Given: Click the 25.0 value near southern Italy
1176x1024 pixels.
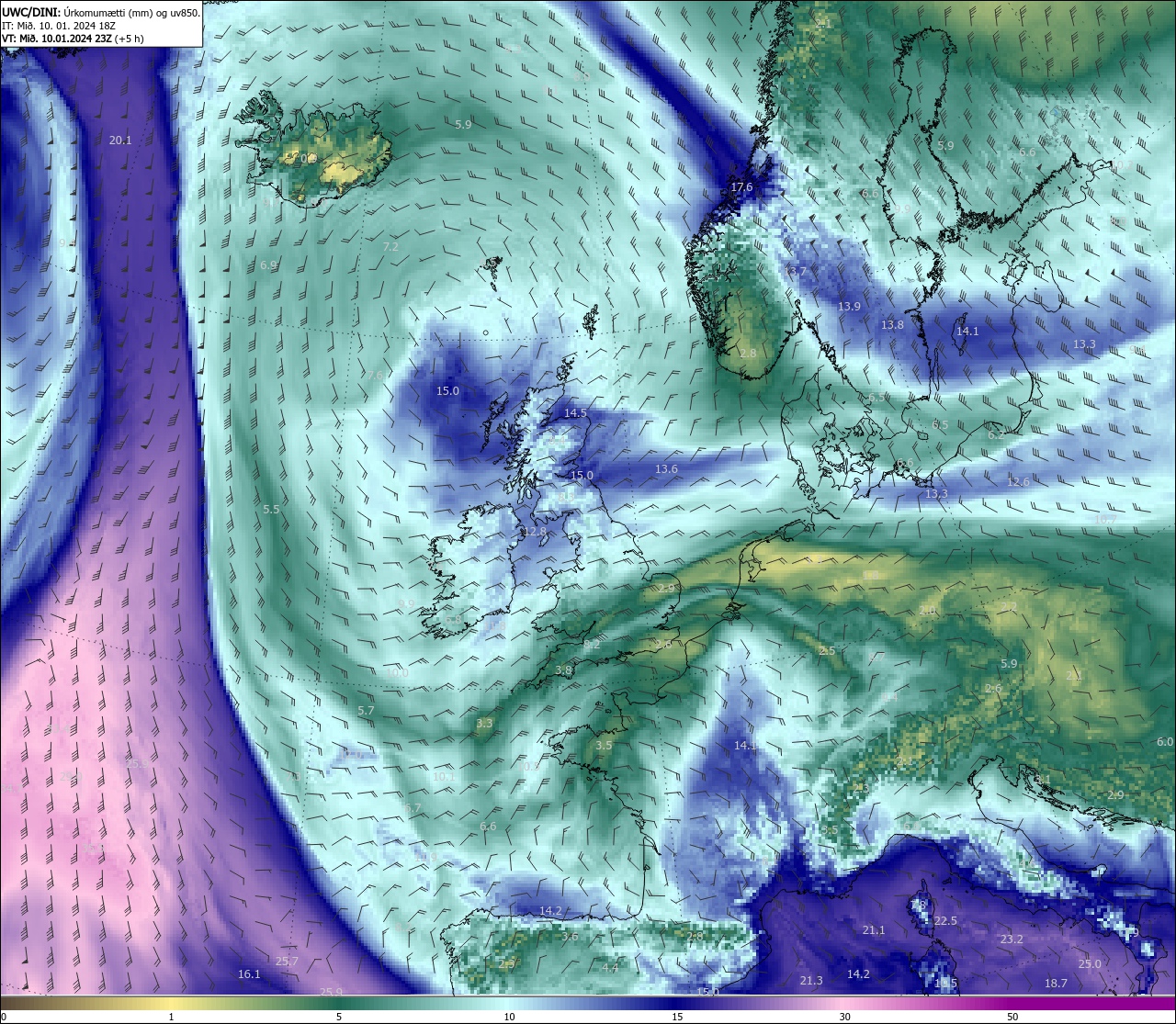Looking at the screenshot, I should (x=1090, y=964).
